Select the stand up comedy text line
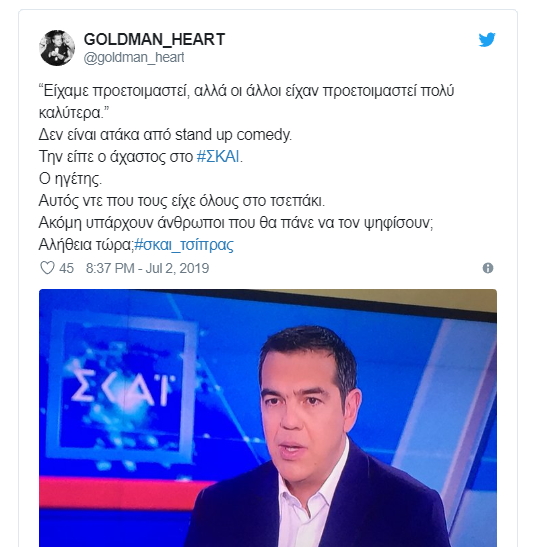The height and width of the screenshot is (547, 551). (x=165, y=135)
